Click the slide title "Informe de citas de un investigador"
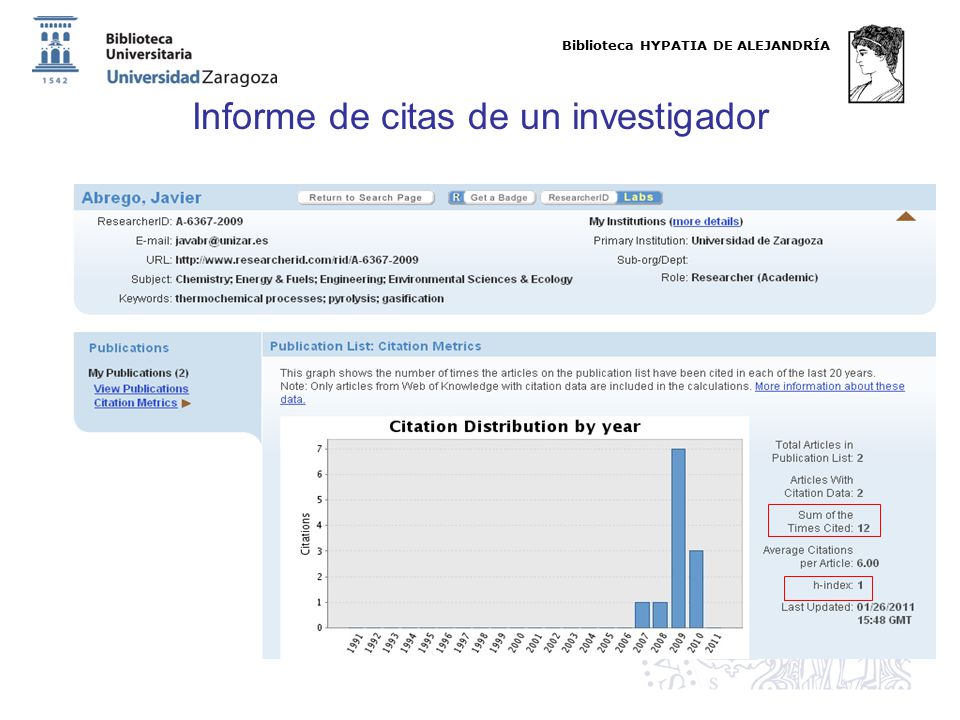Viewport: 960px width, 720px height. [x=481, y=116]
